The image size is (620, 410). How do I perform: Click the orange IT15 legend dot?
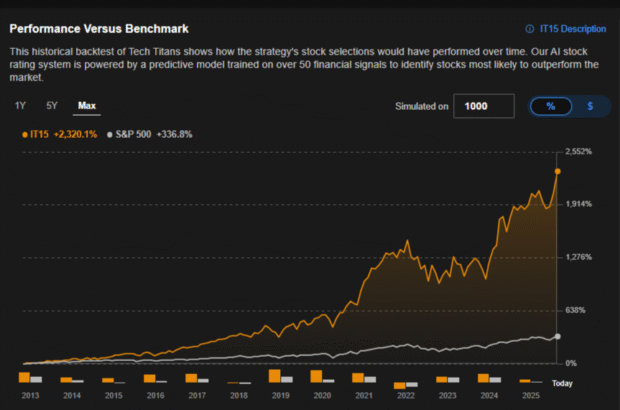click(x=25, y=133)
